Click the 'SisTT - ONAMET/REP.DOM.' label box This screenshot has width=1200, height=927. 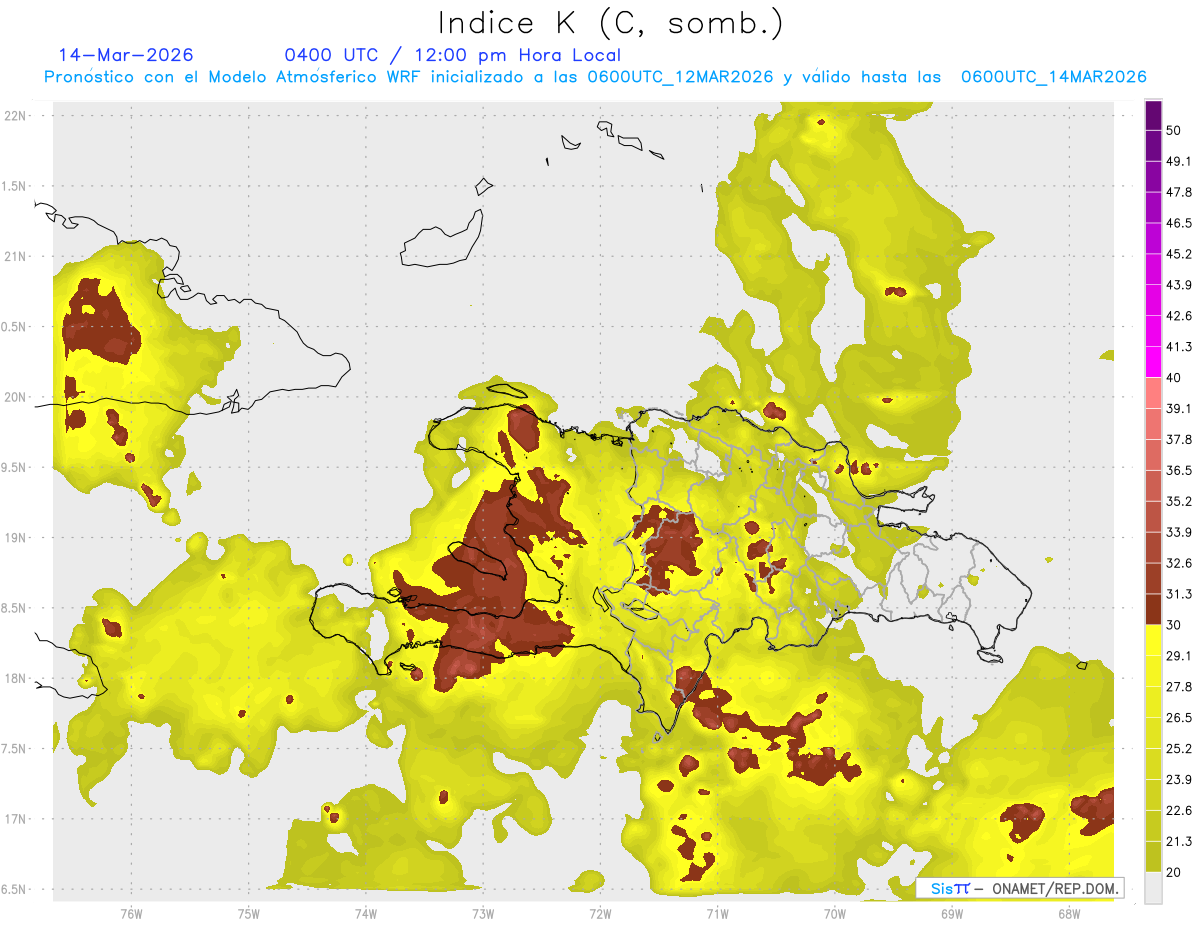click(1020, 888)
